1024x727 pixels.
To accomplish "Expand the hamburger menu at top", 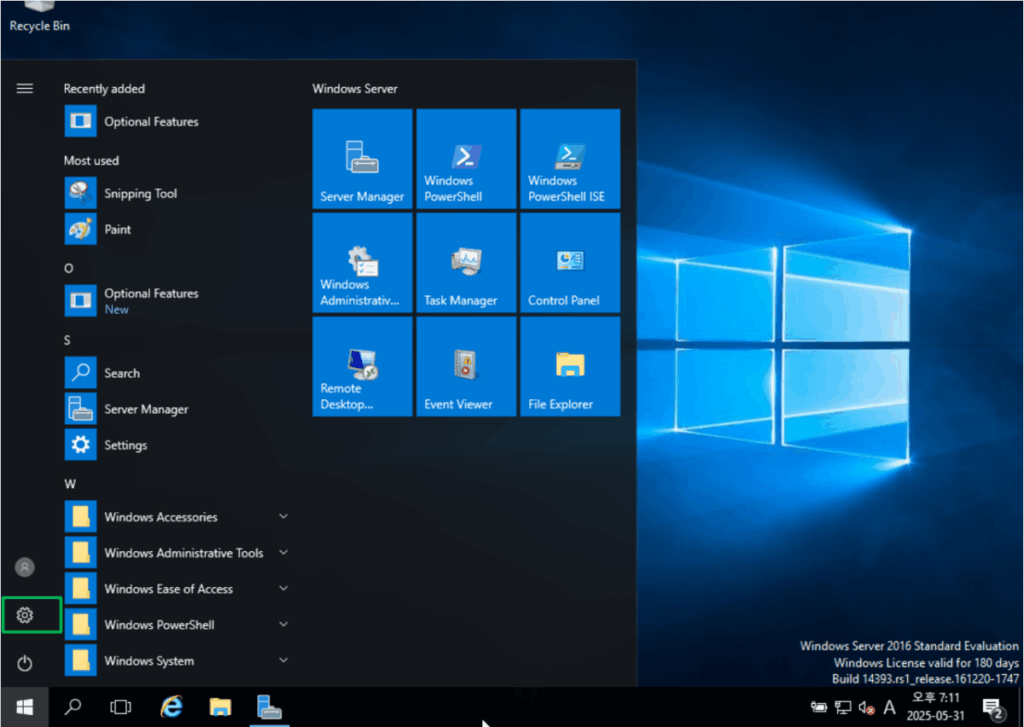I will coord(25,88).
